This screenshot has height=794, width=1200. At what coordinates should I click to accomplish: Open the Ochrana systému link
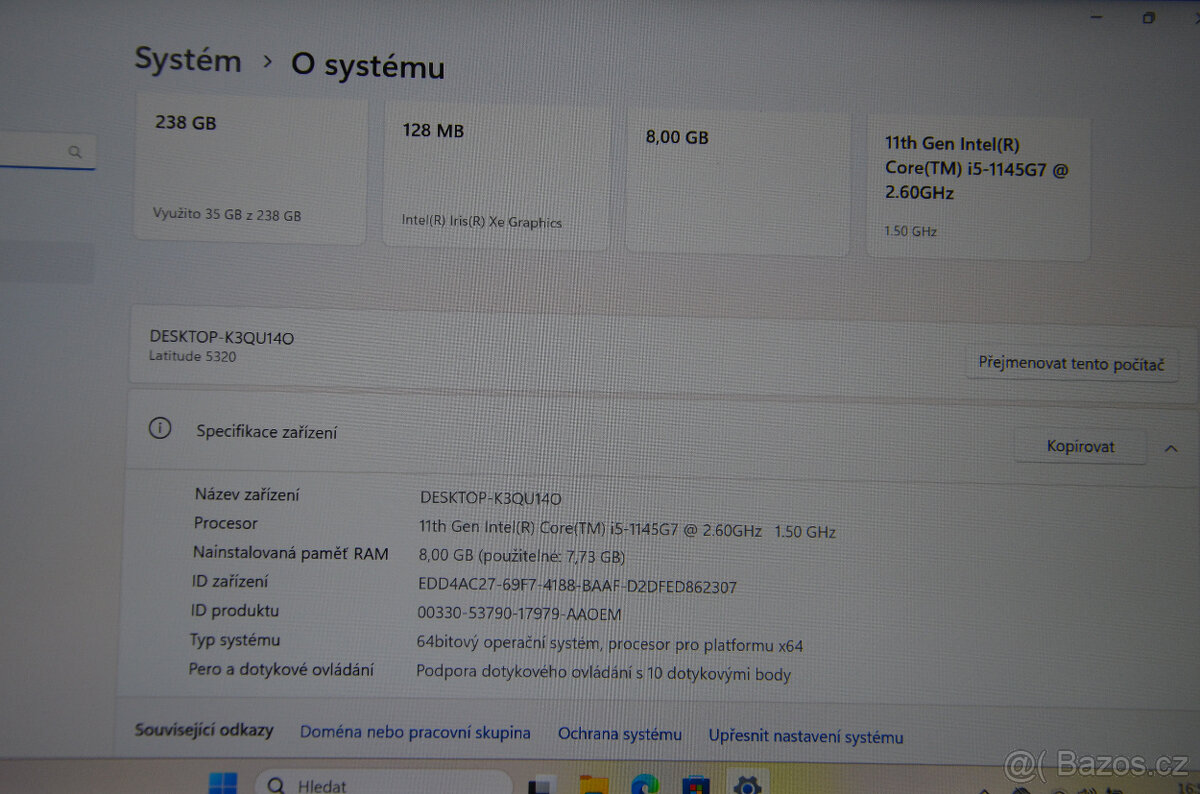620,733
